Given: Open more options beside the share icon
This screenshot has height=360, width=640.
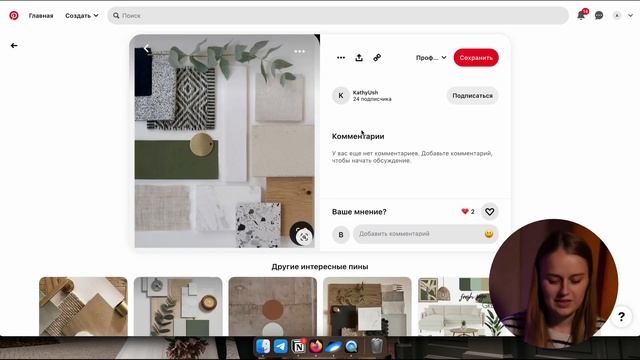Looking at the screenshot, I should (341, 58).
